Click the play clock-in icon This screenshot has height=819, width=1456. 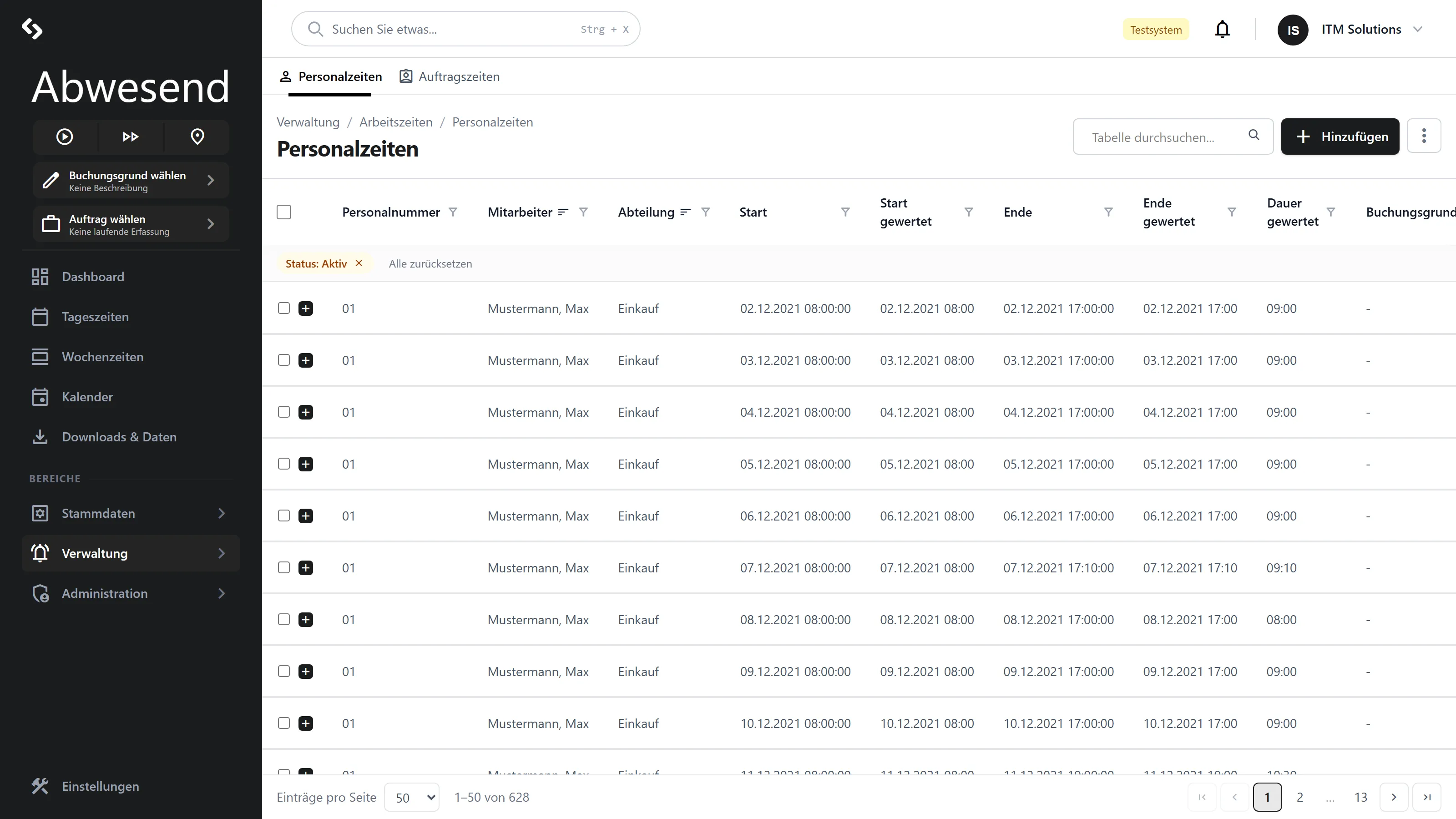(x=65, y=137)
